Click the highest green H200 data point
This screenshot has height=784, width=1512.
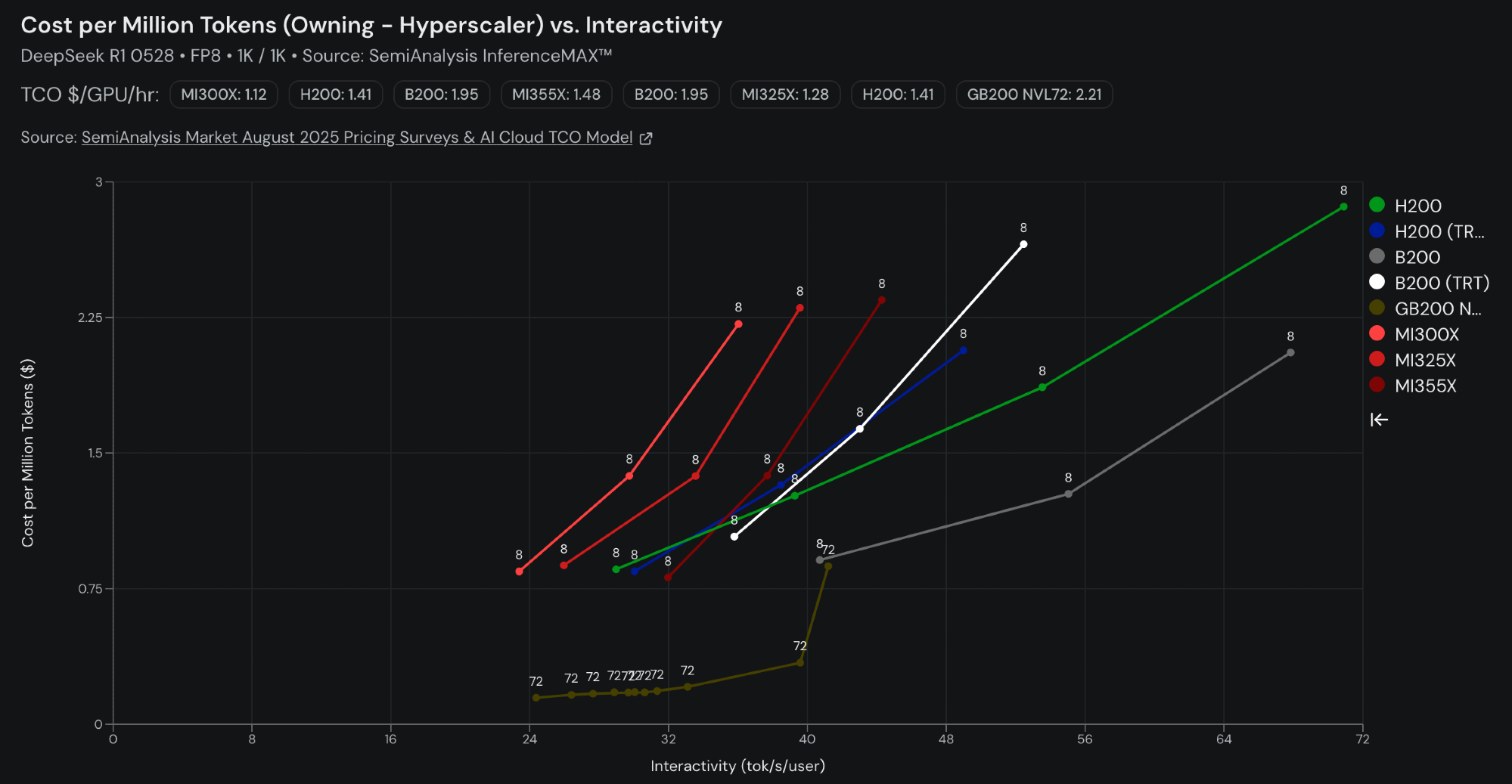point(1343,206)
